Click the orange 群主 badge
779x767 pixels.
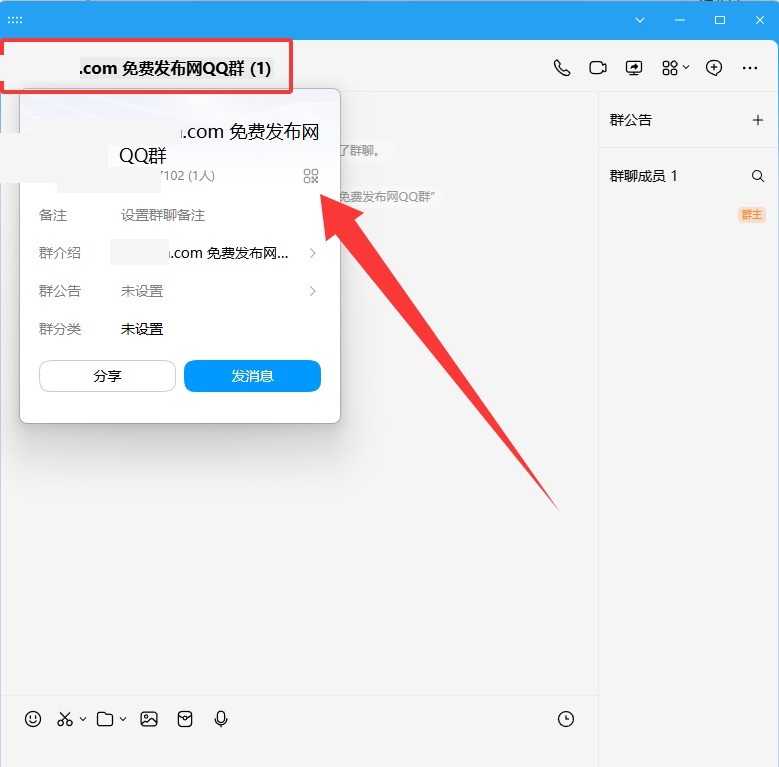coord(752,215)
